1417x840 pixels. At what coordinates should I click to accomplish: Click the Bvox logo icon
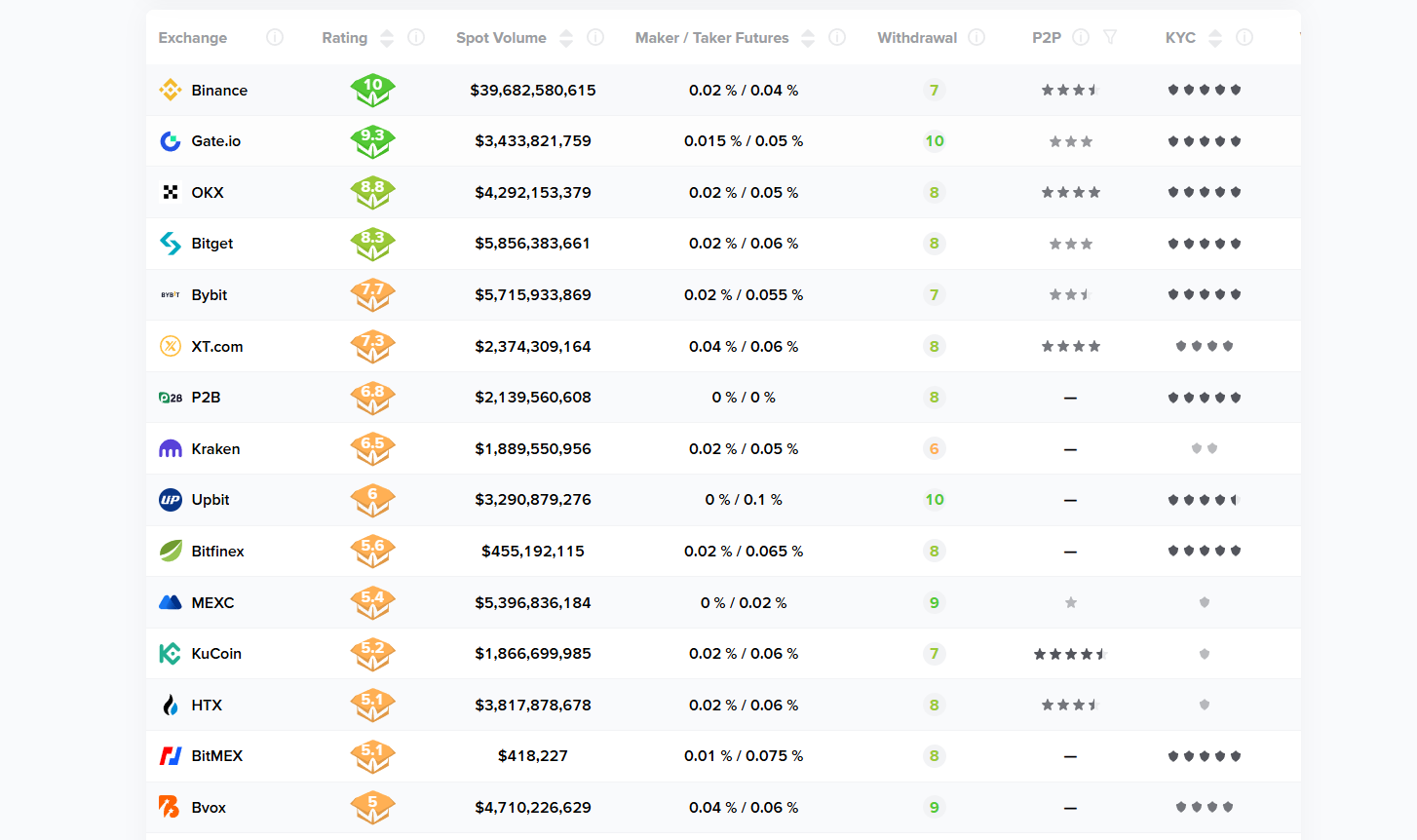[x=171, y=807]
